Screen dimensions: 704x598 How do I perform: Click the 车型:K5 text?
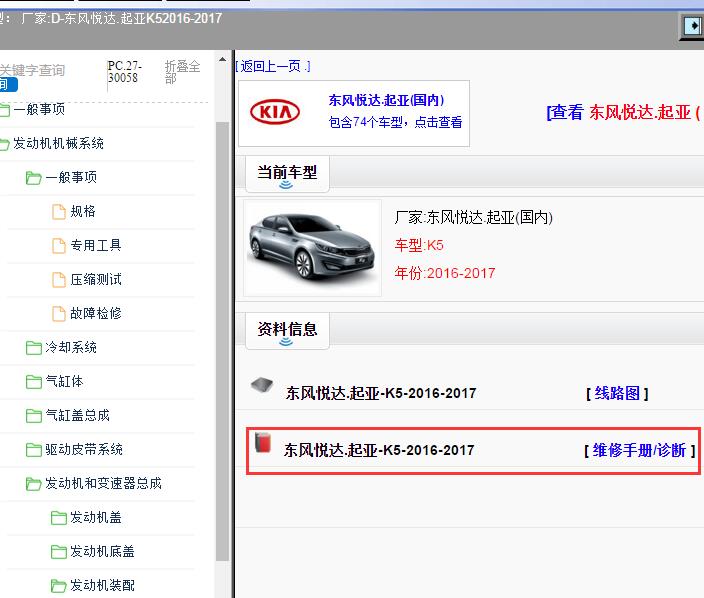(419, 246)
